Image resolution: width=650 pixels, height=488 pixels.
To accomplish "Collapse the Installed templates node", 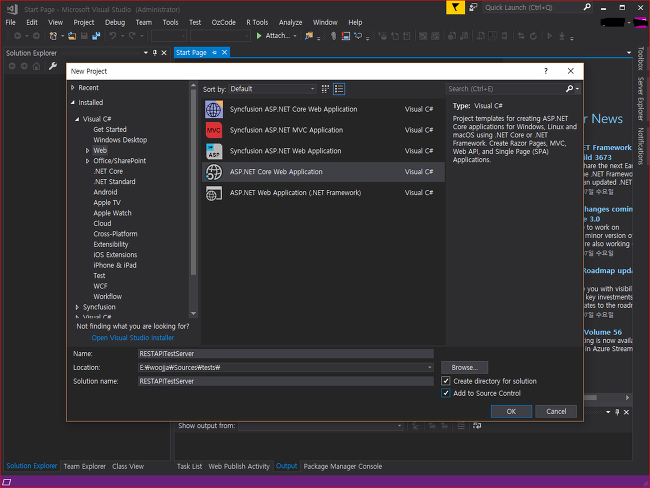I will click(73, 102).
